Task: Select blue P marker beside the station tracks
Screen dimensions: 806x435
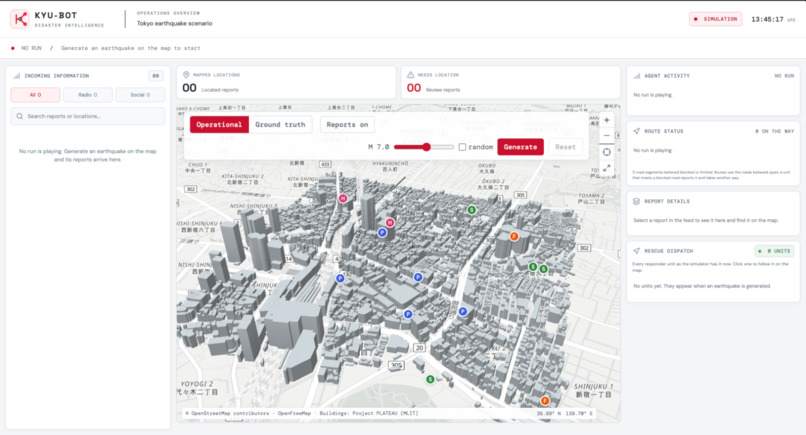Action: (340, 278)
